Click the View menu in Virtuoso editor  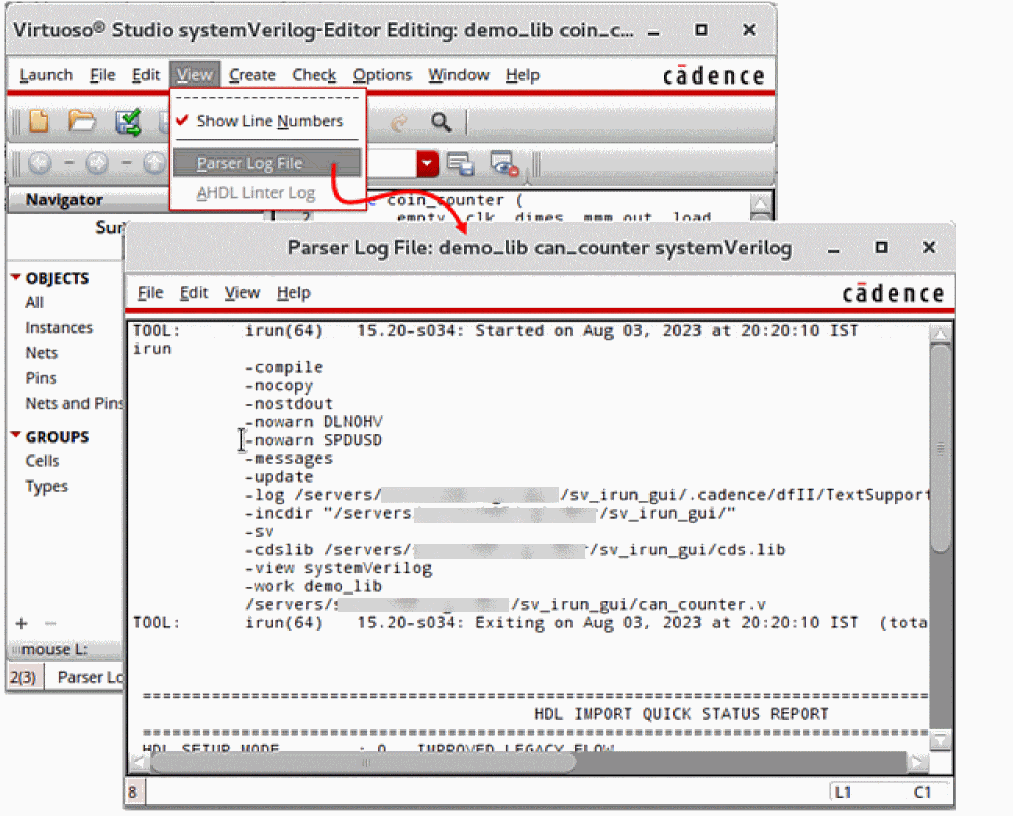pyautogui.click(x=194, y=75)
